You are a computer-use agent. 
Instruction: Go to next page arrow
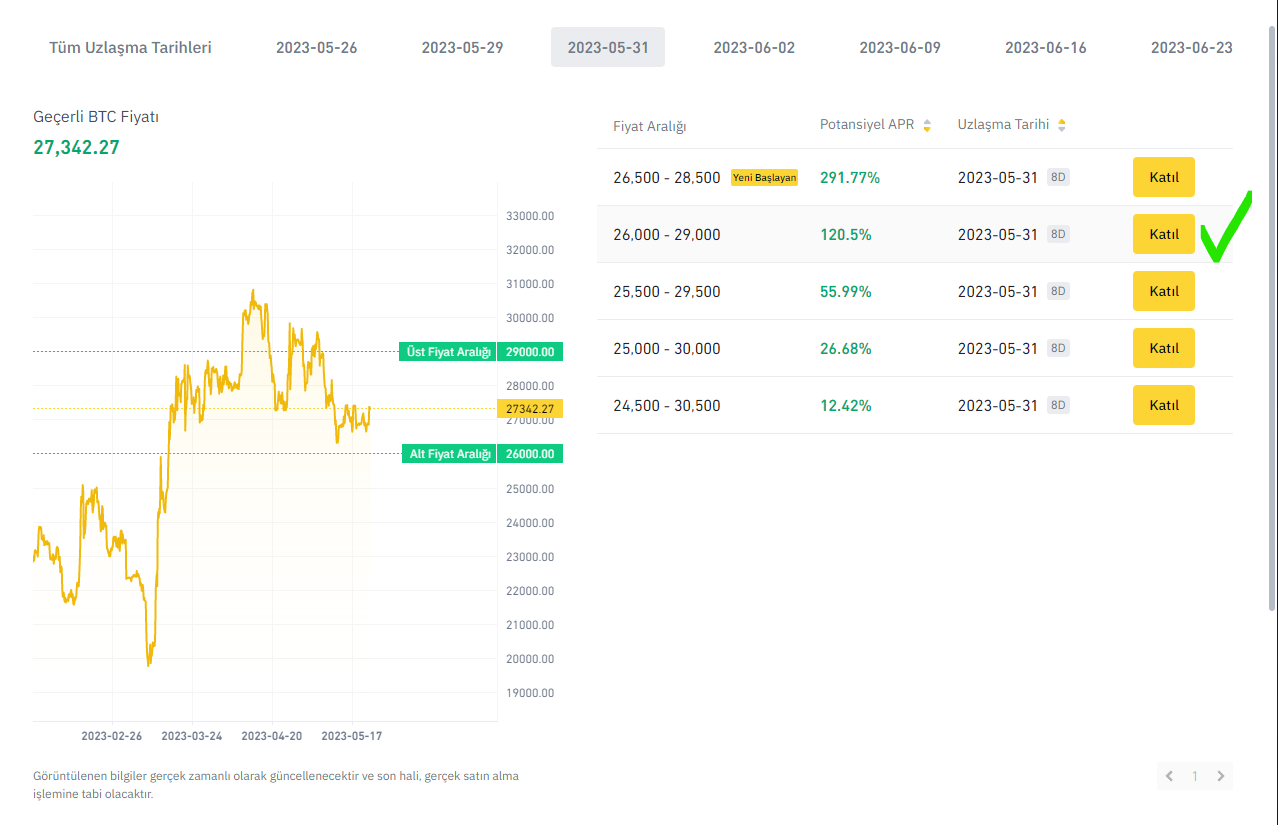click(1220, 776)
